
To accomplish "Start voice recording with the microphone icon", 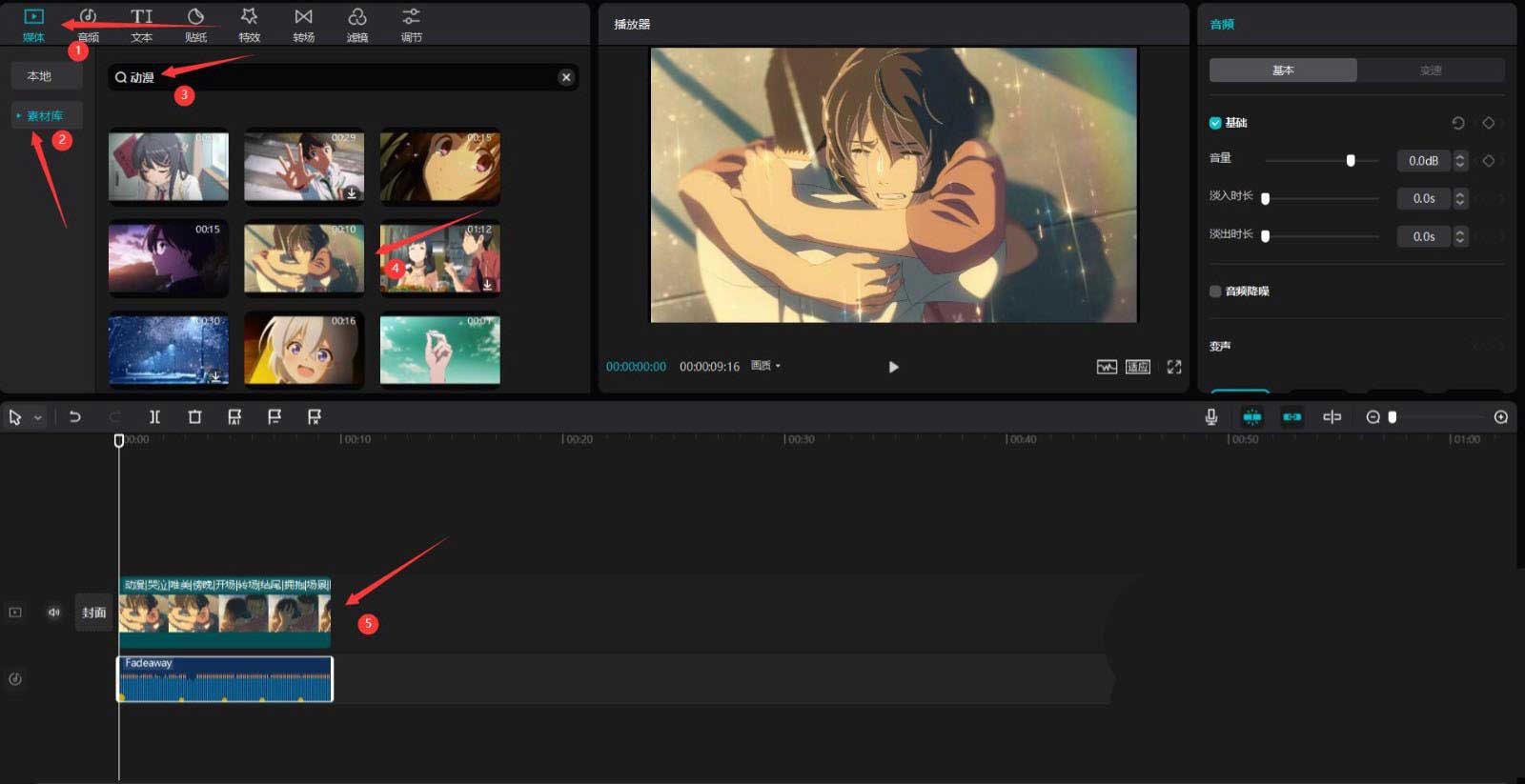I will coord(1211,417).
